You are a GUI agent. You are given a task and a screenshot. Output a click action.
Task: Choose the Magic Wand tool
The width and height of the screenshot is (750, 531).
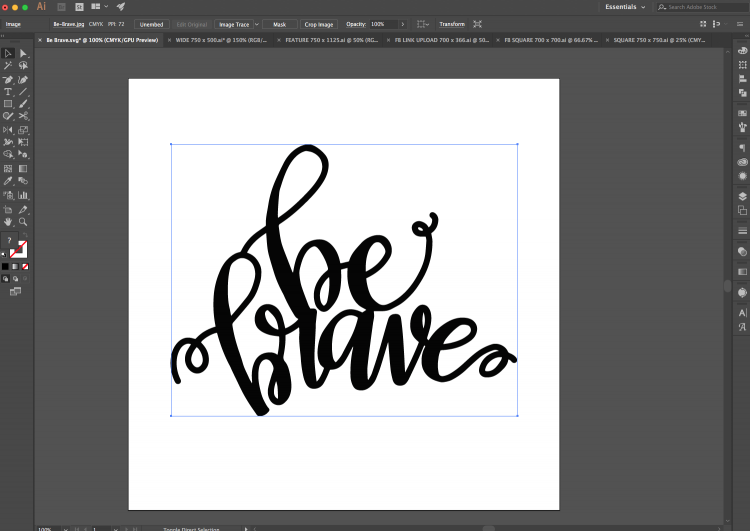coord(8,66)
